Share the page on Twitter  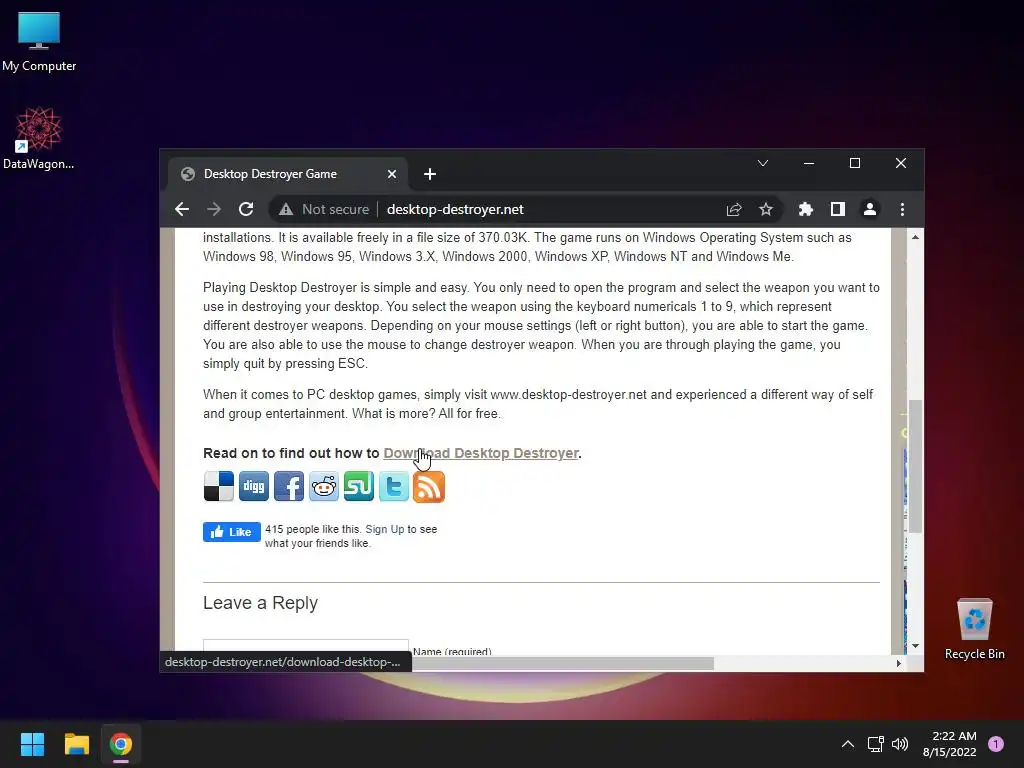point(394,487)
